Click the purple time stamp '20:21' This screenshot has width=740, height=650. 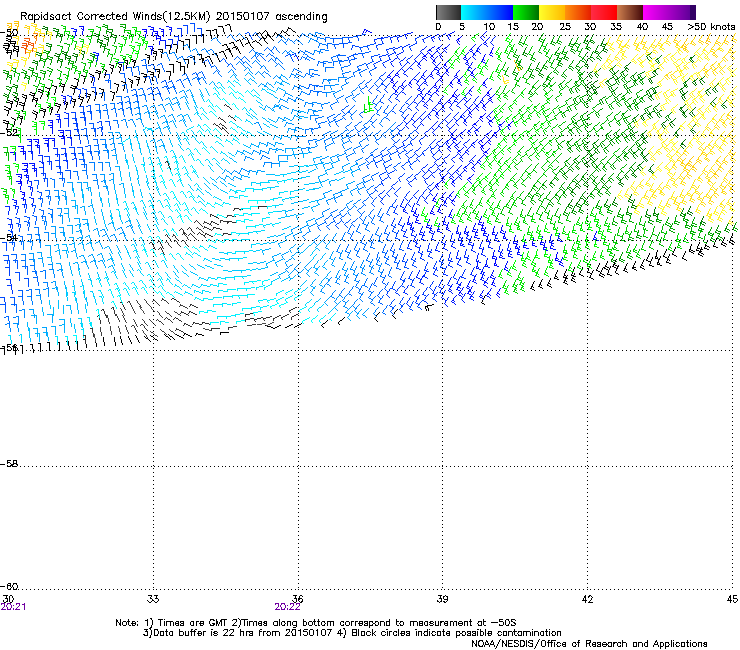[x=13, y=607]
